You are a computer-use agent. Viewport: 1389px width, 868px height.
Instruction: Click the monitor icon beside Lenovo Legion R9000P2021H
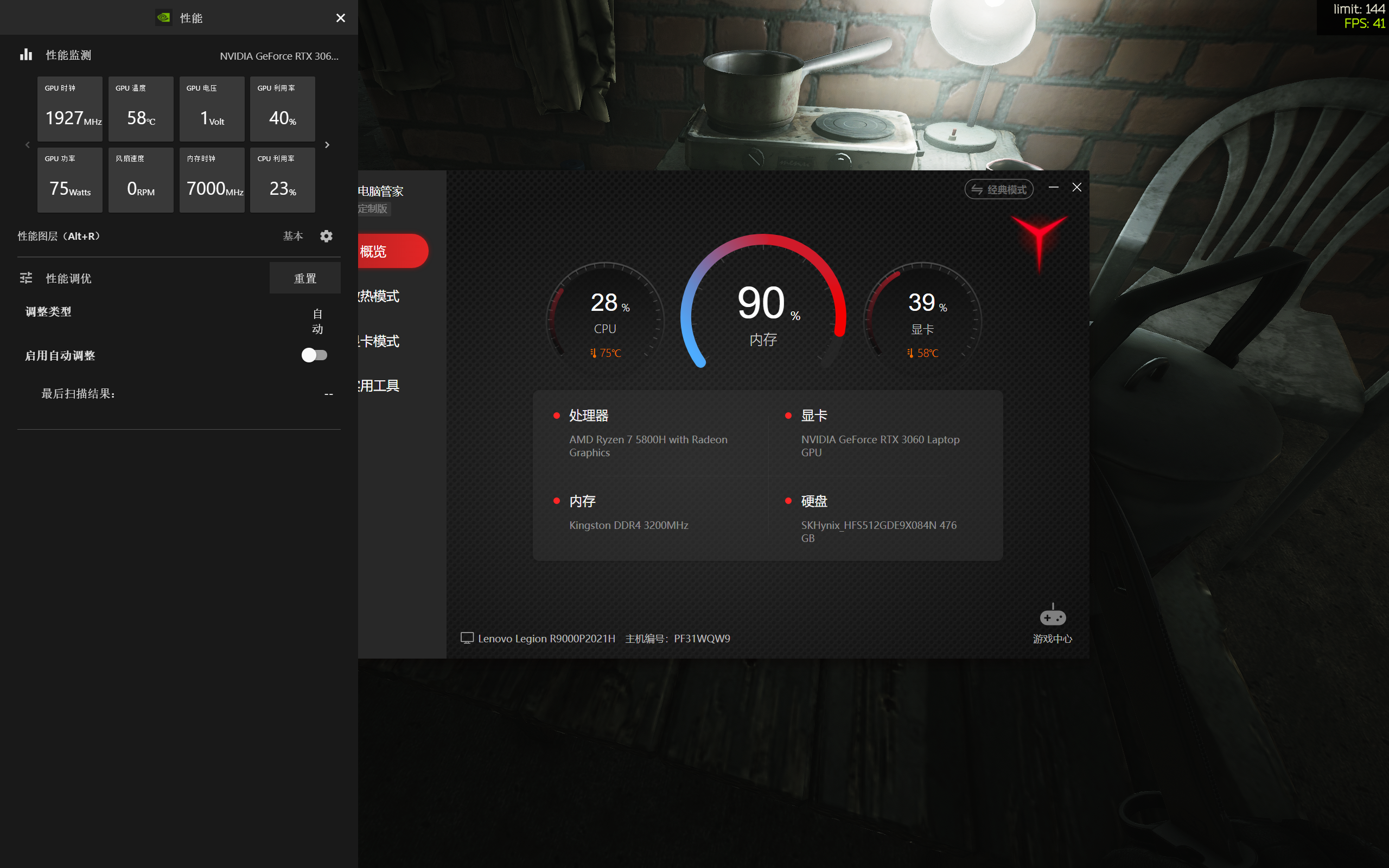point(467,639)
